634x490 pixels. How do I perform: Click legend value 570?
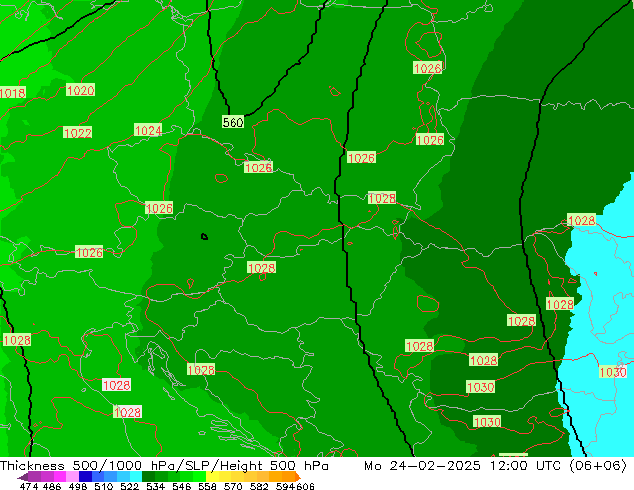(233, 486)
